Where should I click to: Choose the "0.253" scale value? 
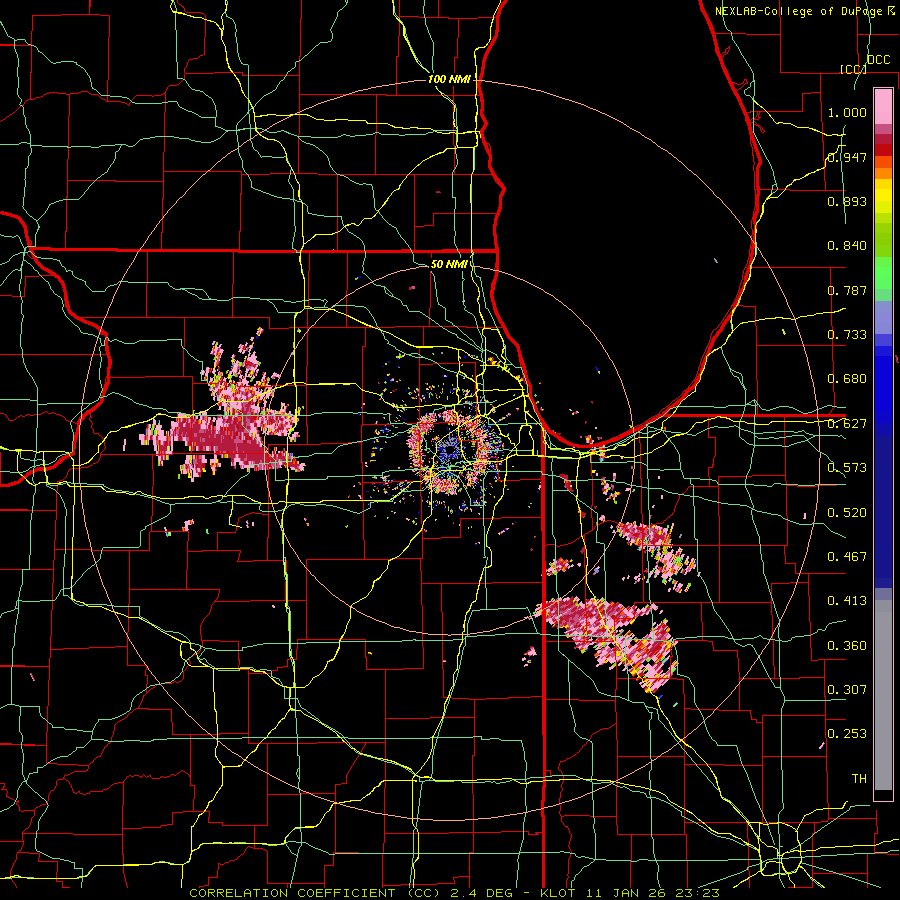click(847, 734)
